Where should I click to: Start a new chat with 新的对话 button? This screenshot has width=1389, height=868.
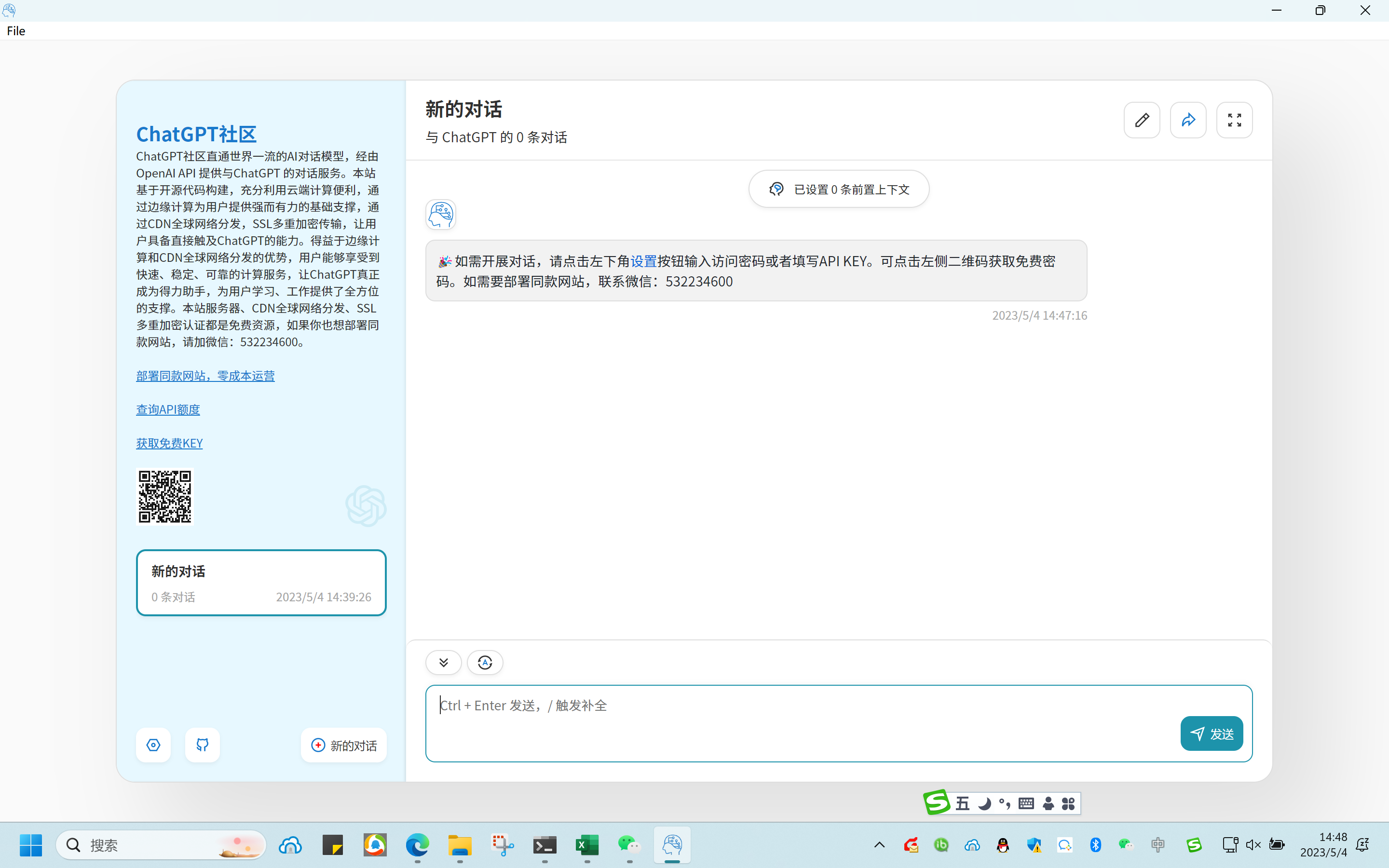click(343, 745)
